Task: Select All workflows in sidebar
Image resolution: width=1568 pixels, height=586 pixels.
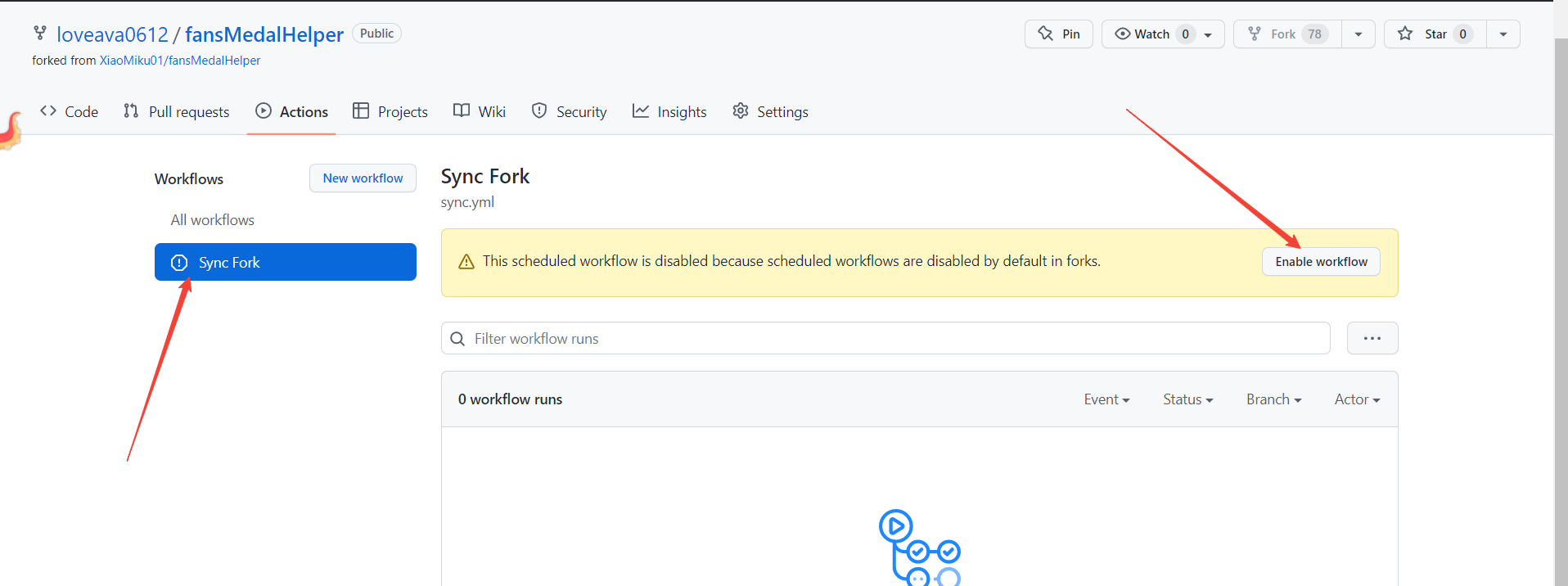Action: click(x=213, y=220)
